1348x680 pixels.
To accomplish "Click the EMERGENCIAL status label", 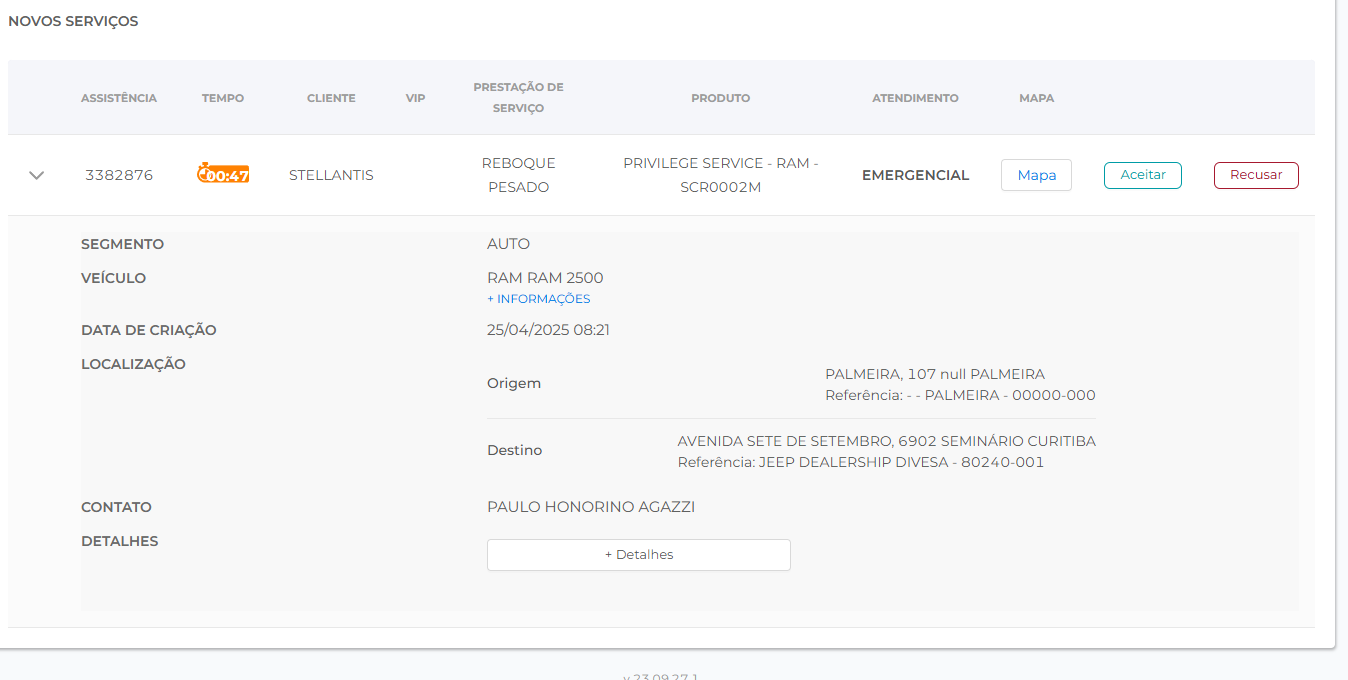I will (x=915, y=175).
